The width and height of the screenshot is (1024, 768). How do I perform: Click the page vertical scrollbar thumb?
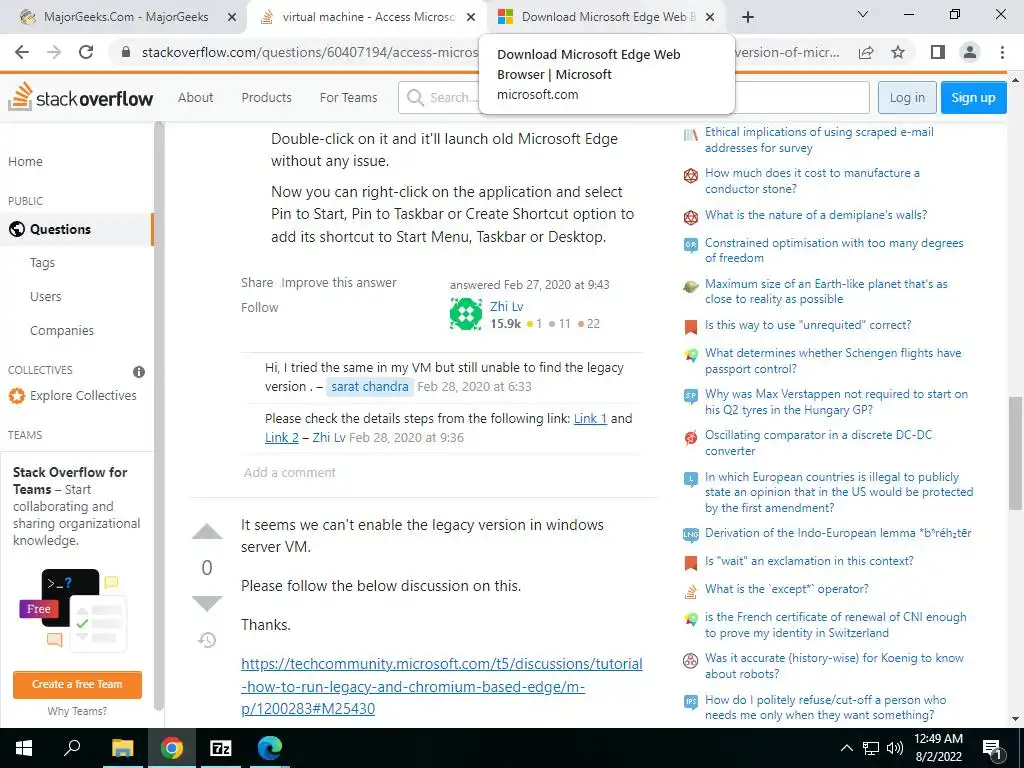1015,453
